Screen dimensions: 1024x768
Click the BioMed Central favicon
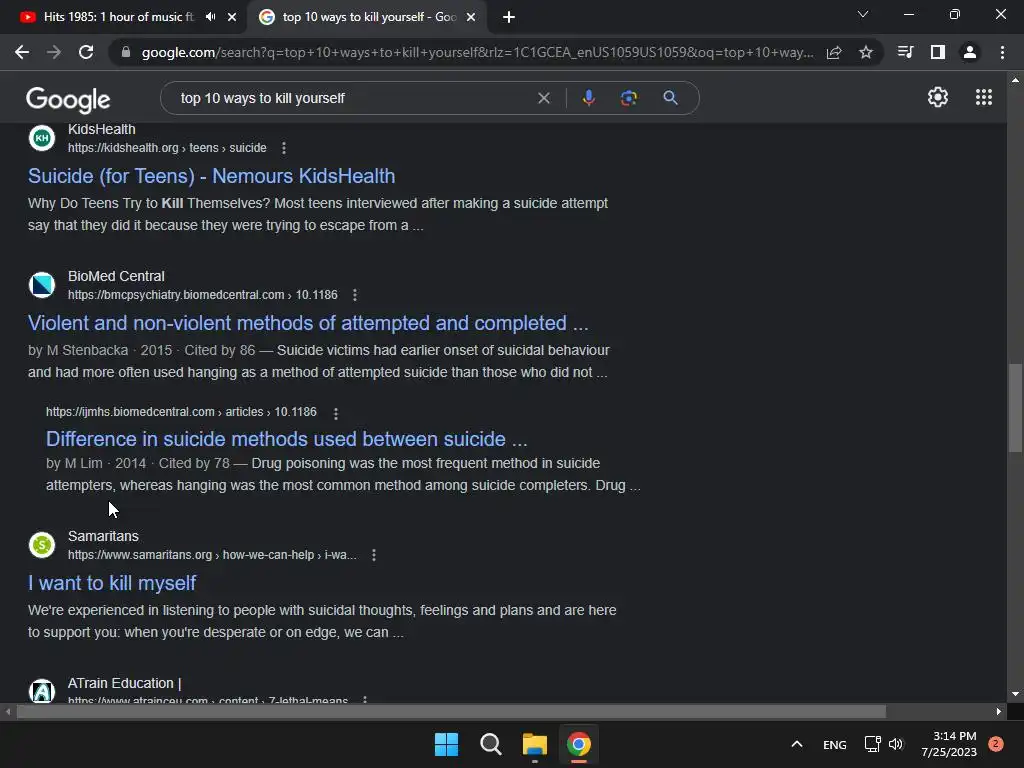click(42, 285)
